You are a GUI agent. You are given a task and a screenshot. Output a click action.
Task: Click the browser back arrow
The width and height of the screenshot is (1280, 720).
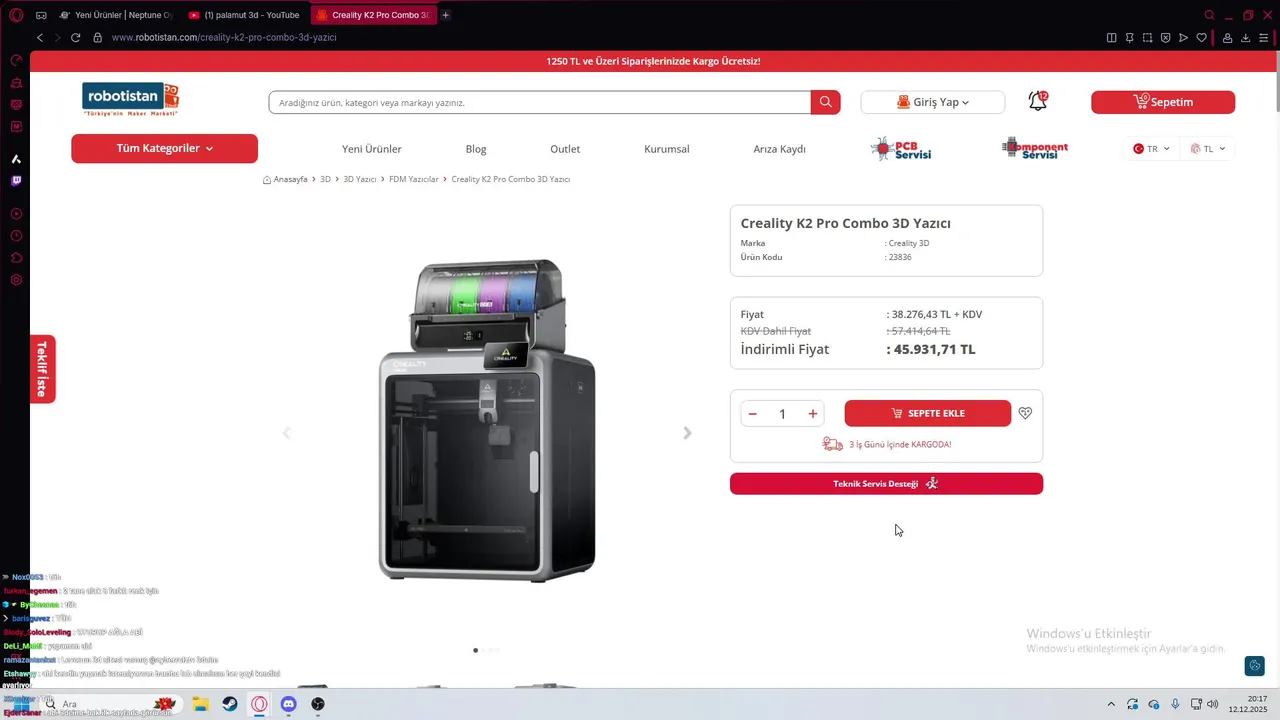point(40,37)
